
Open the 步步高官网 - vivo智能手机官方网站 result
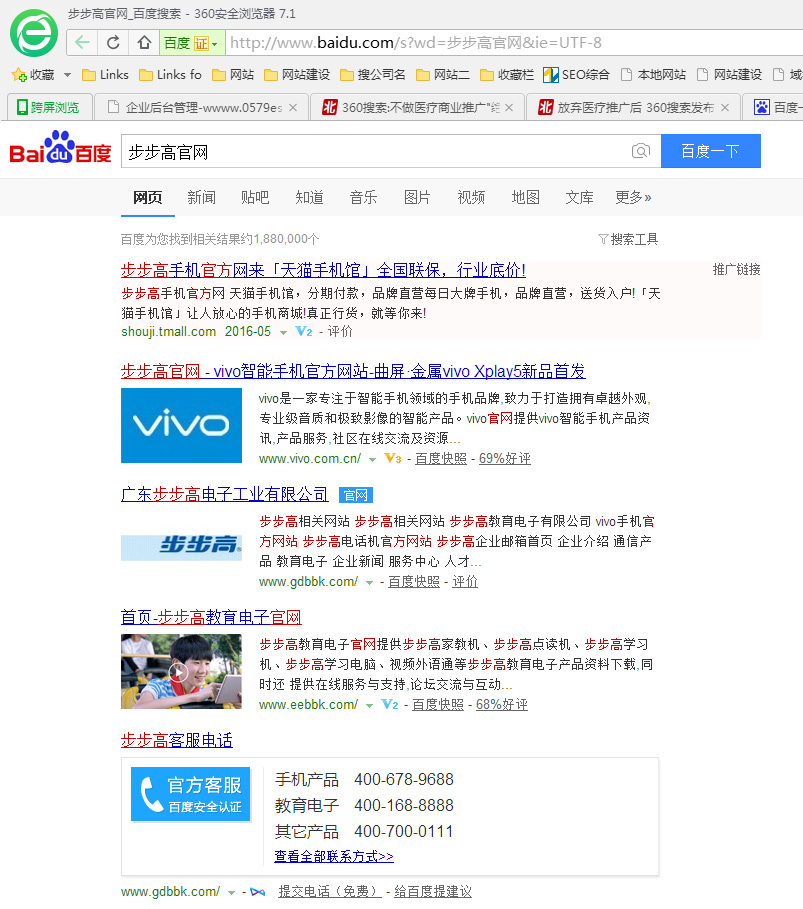[353, 371]
